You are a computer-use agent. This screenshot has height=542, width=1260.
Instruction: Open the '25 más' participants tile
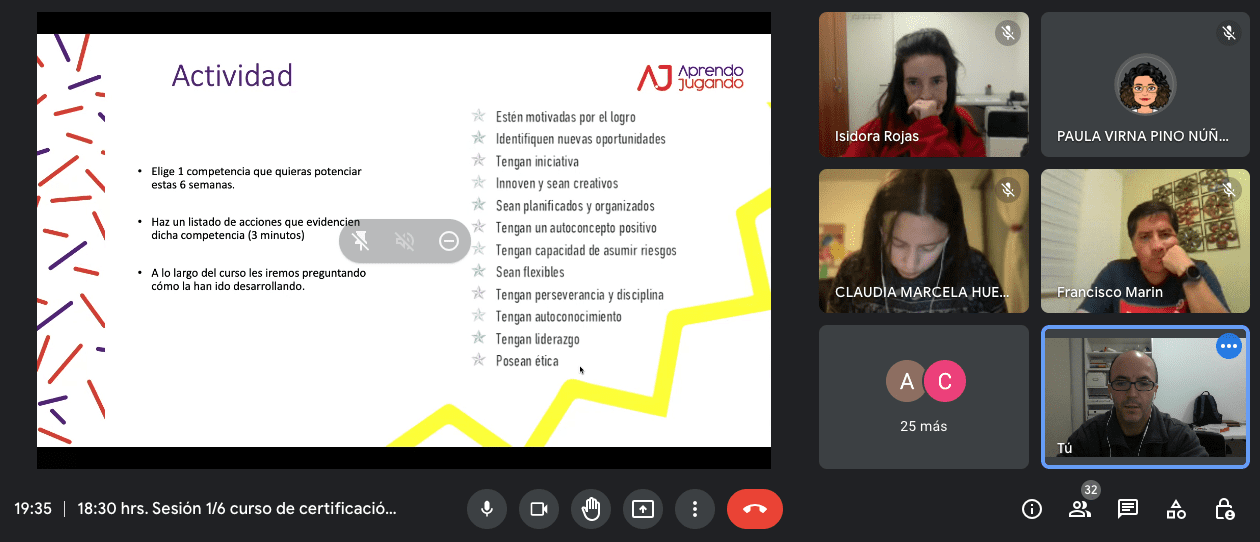(924, 397)
